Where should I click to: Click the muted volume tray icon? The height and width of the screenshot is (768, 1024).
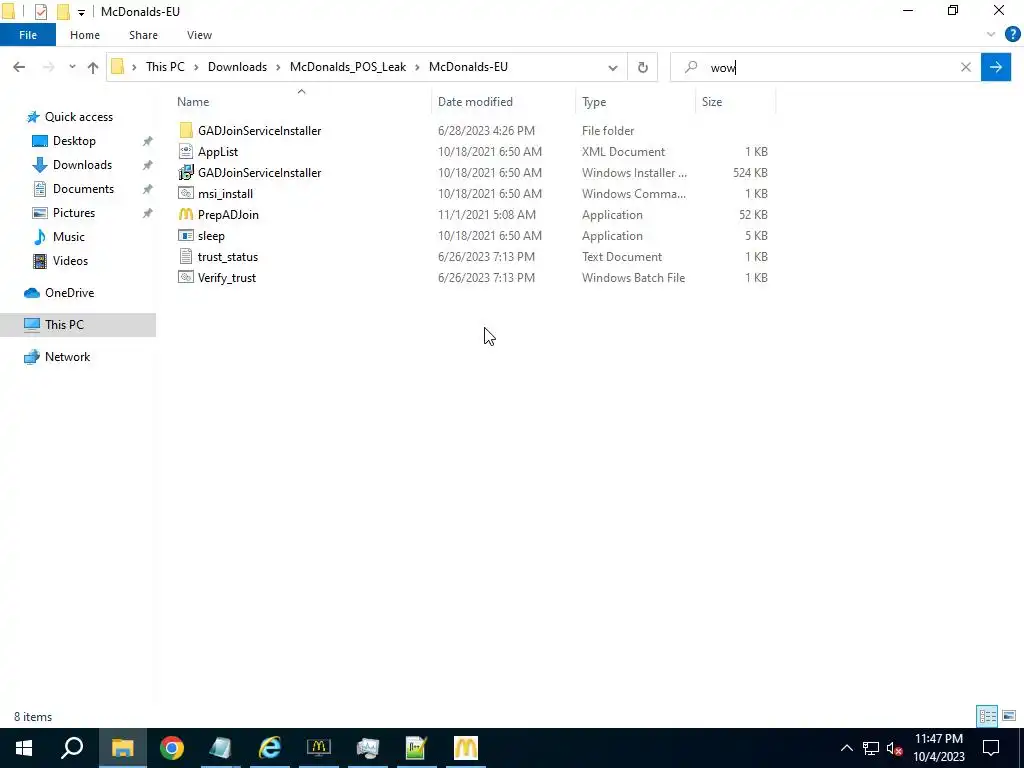pyautogui.click(x=895, y=748)
